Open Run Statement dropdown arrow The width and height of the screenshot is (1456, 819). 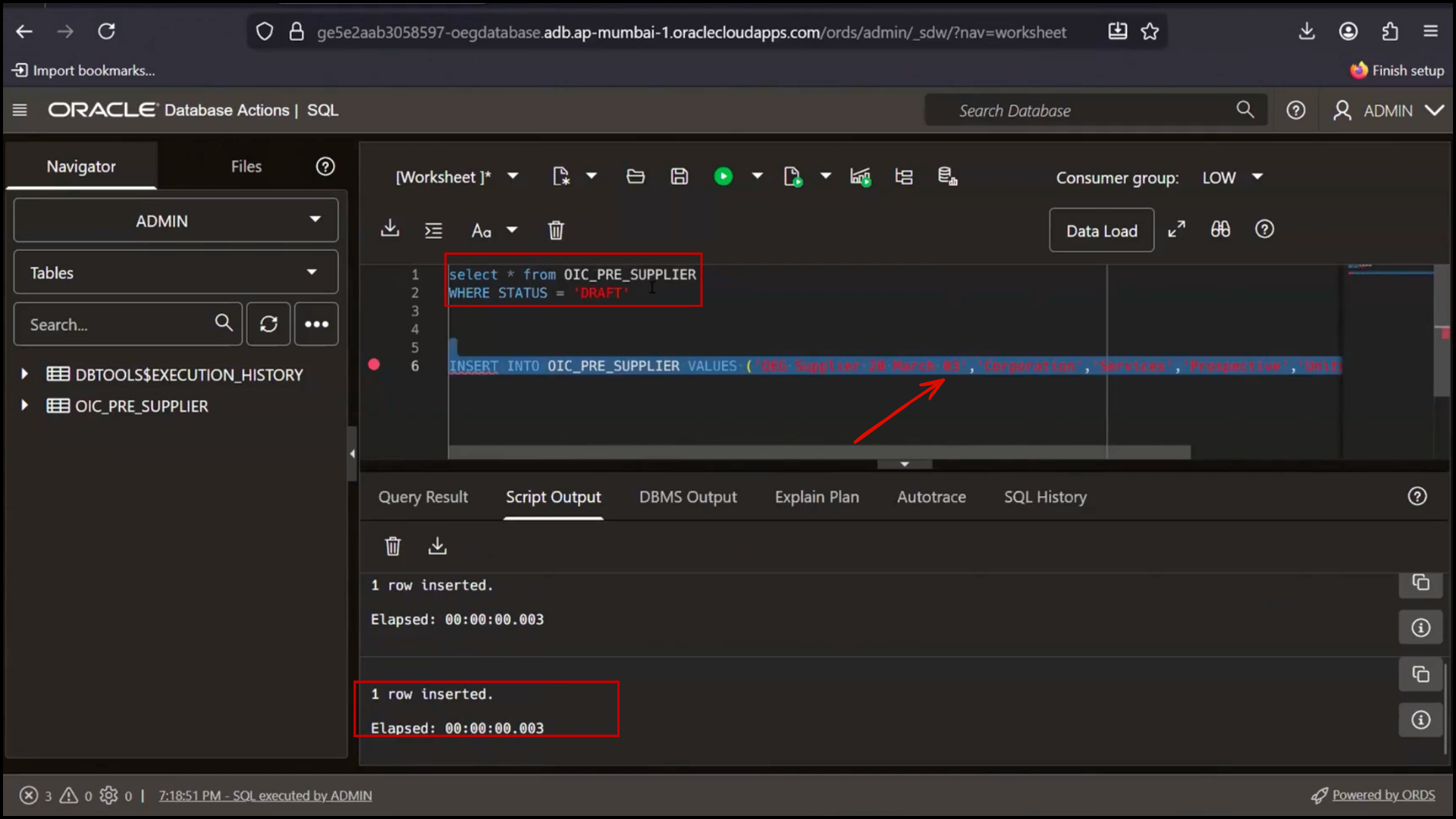pyautogui.click(x=757, y=176)
